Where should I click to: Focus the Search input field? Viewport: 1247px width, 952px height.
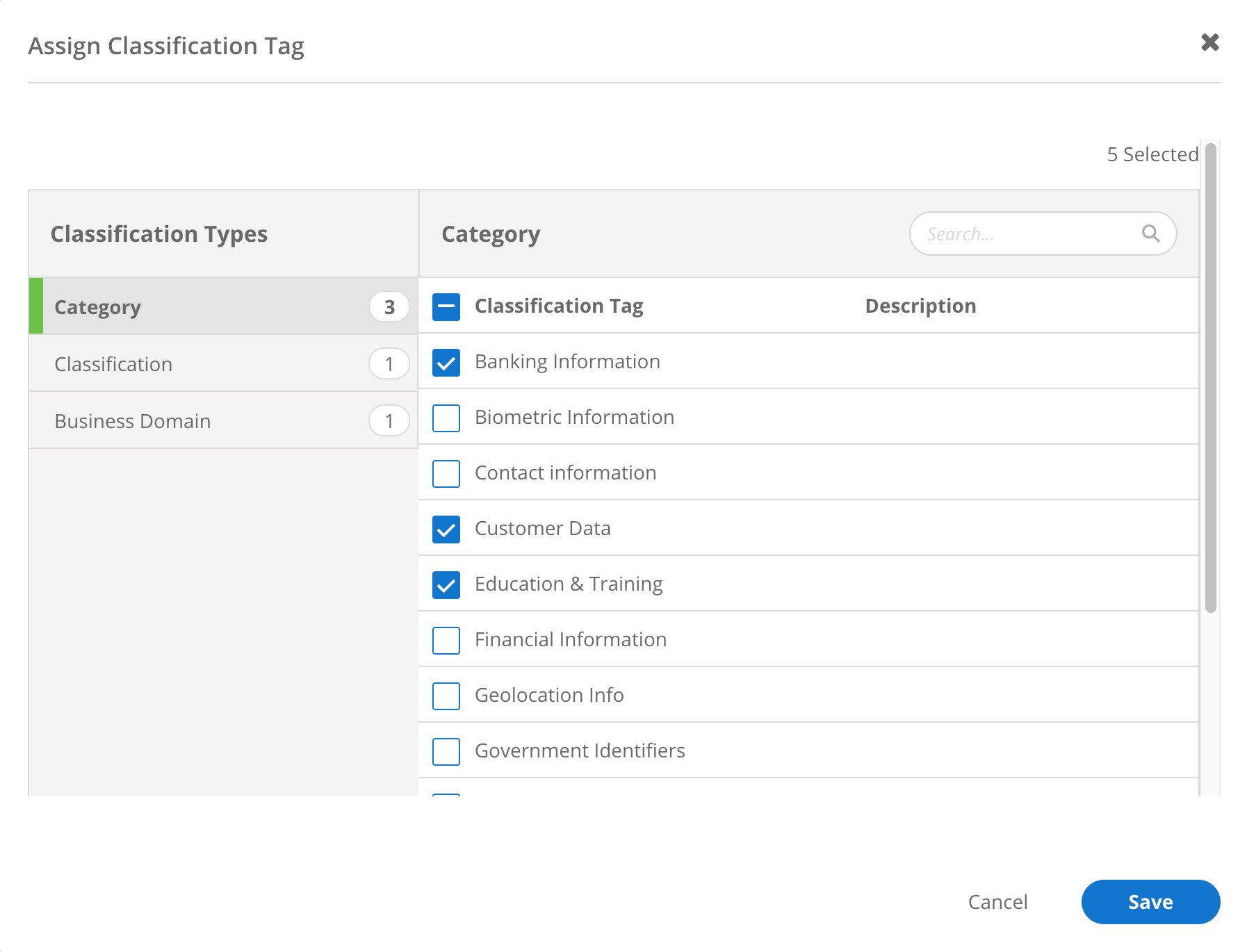1043,233
